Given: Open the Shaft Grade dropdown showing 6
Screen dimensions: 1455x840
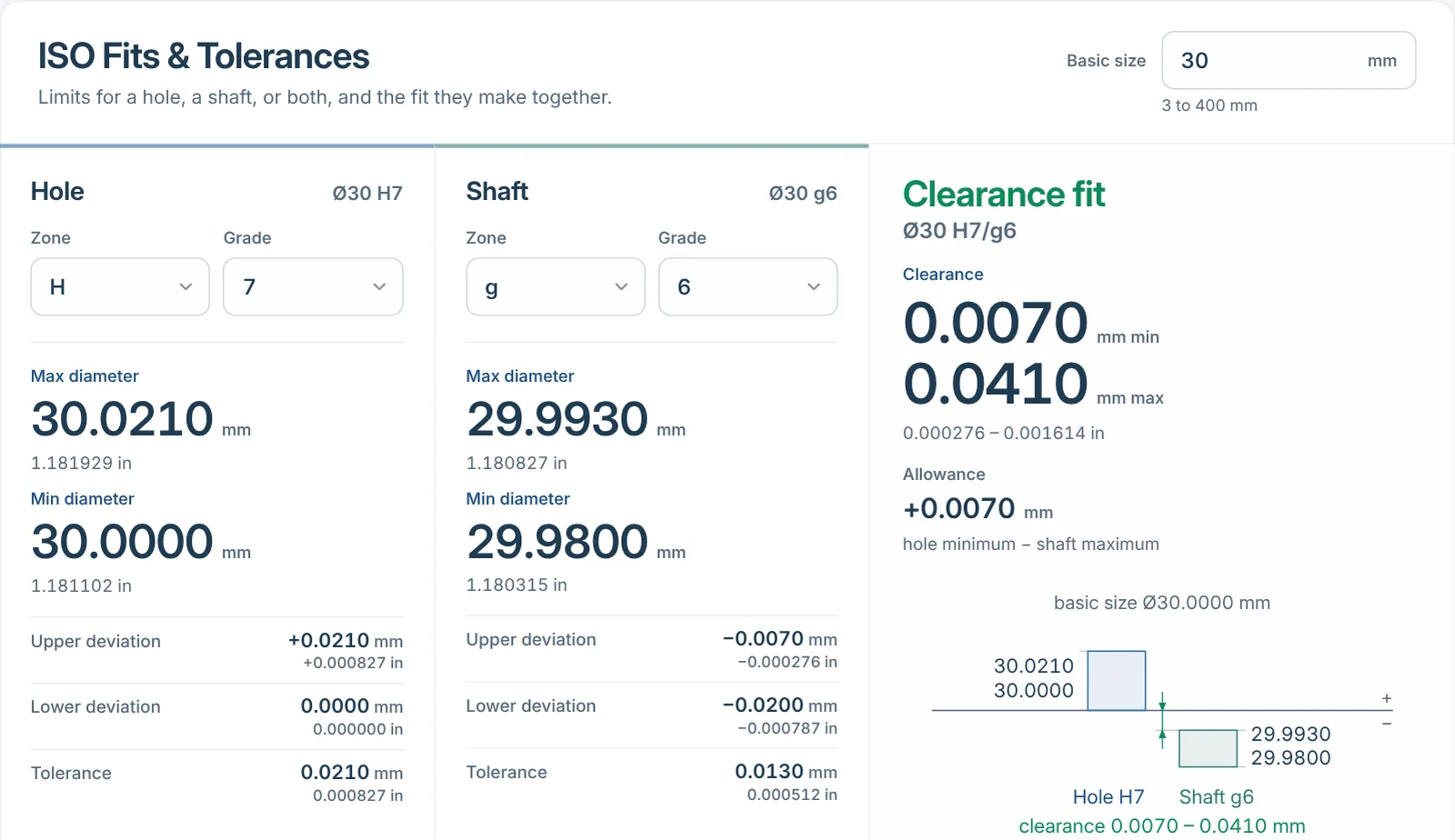Looking at the screenshot, I should coord(748,286).
